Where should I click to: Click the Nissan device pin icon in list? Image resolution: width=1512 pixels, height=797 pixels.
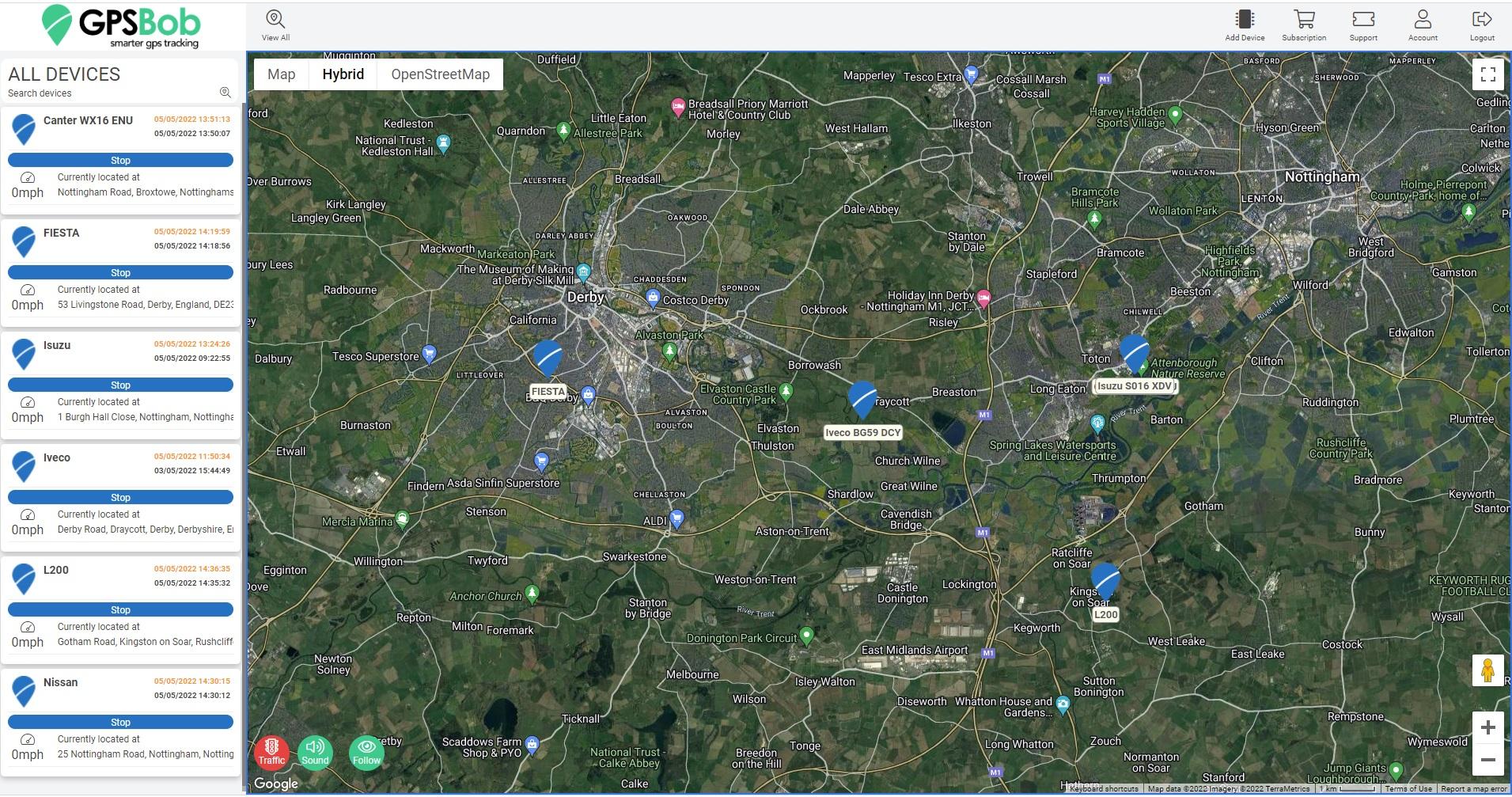coord(24,691)
